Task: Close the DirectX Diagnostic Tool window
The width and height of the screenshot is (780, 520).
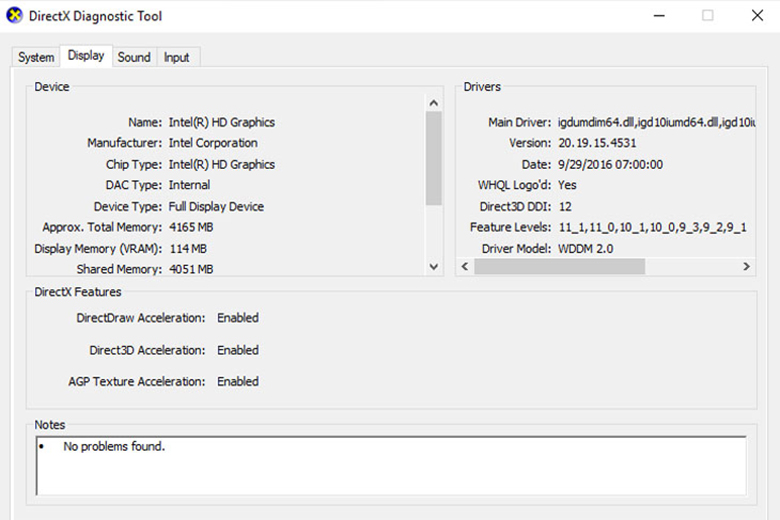Action: coord(757,16)
